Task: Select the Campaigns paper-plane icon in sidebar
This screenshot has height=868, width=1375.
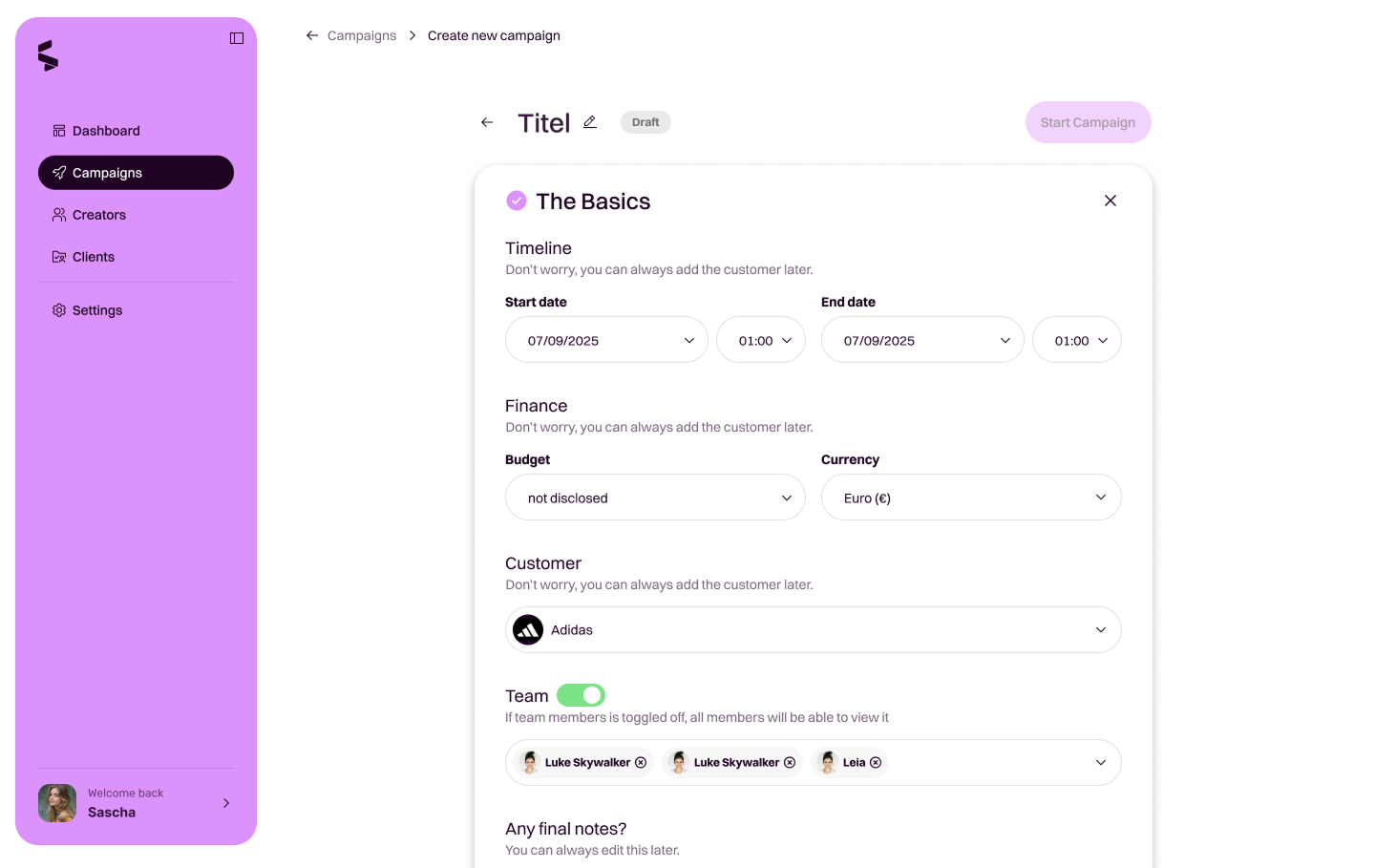Action: 57,173
